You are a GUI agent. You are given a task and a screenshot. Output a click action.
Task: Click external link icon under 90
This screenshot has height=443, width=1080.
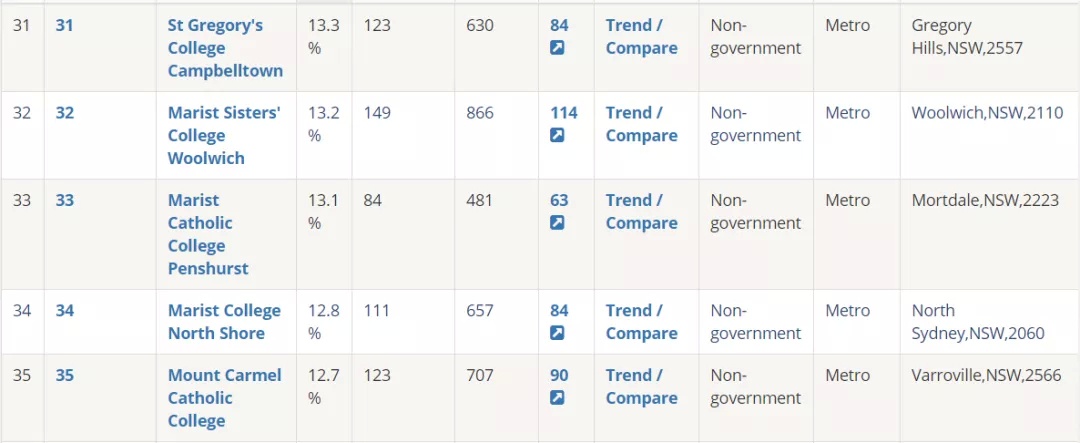[x=557, y=398]
